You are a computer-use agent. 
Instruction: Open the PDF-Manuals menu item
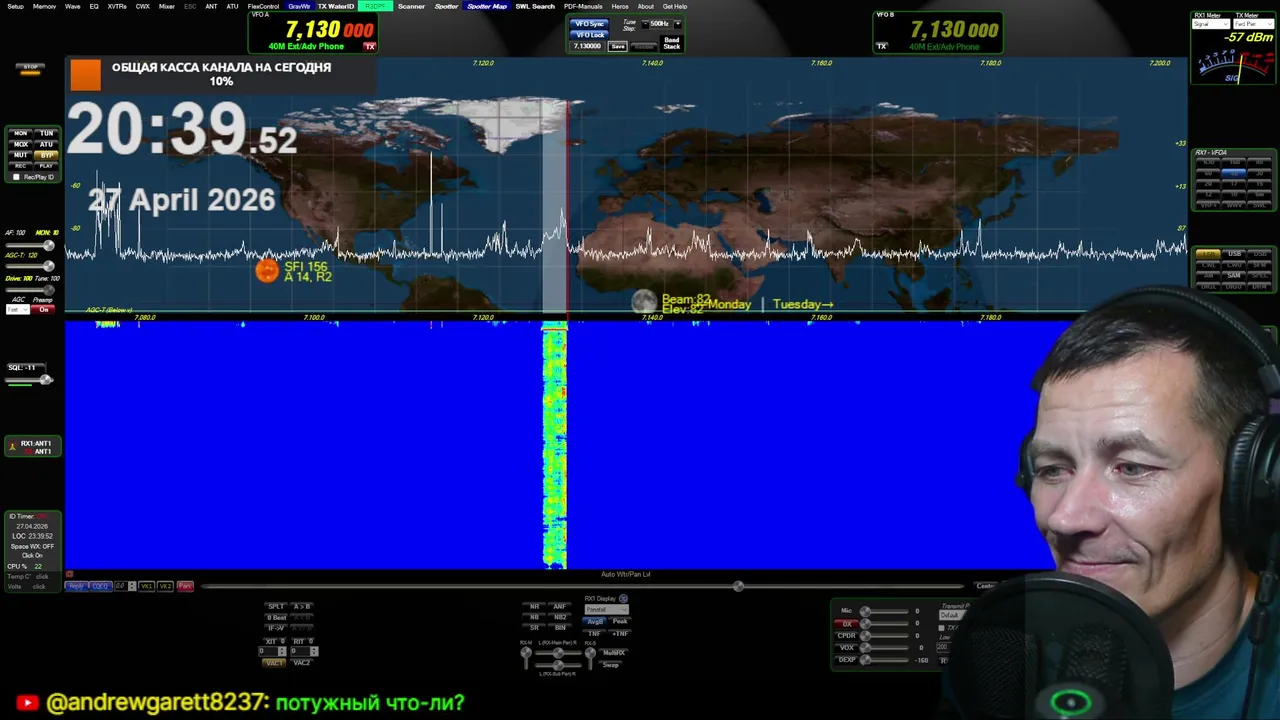(583, 6)
